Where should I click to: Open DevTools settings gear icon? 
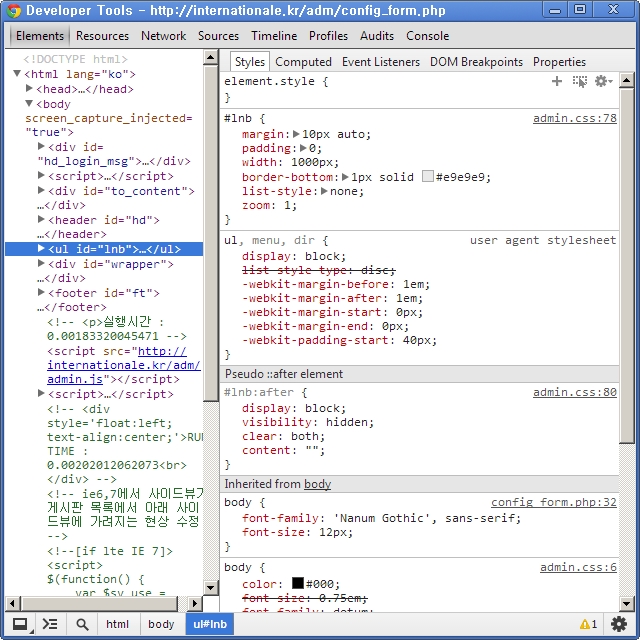619,624
